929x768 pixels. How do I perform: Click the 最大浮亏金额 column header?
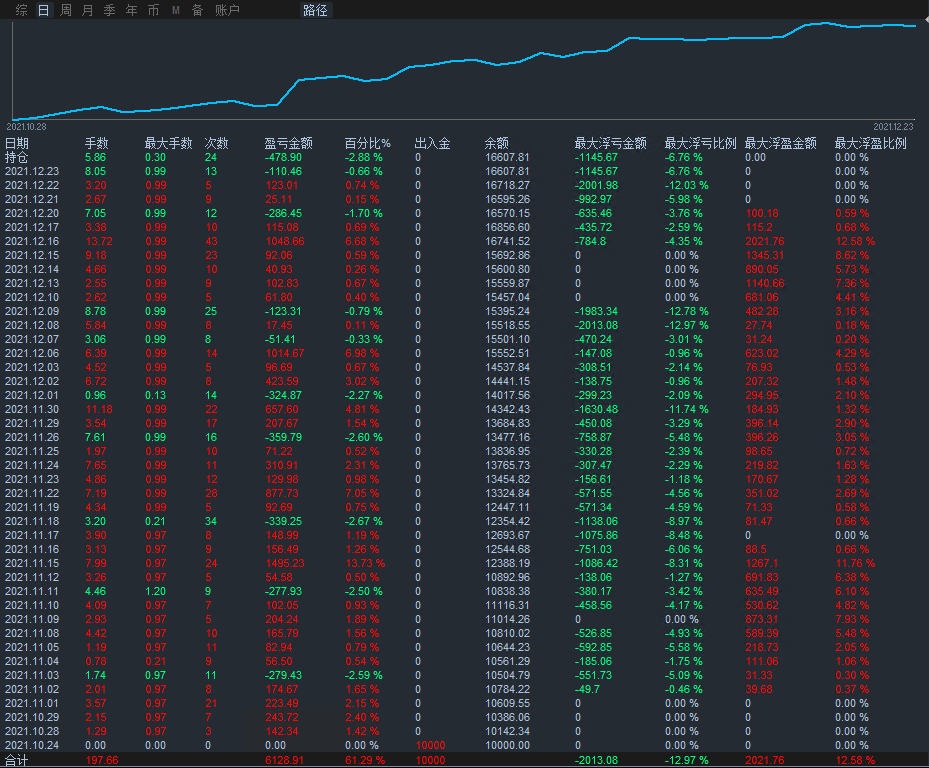point(610,143)
